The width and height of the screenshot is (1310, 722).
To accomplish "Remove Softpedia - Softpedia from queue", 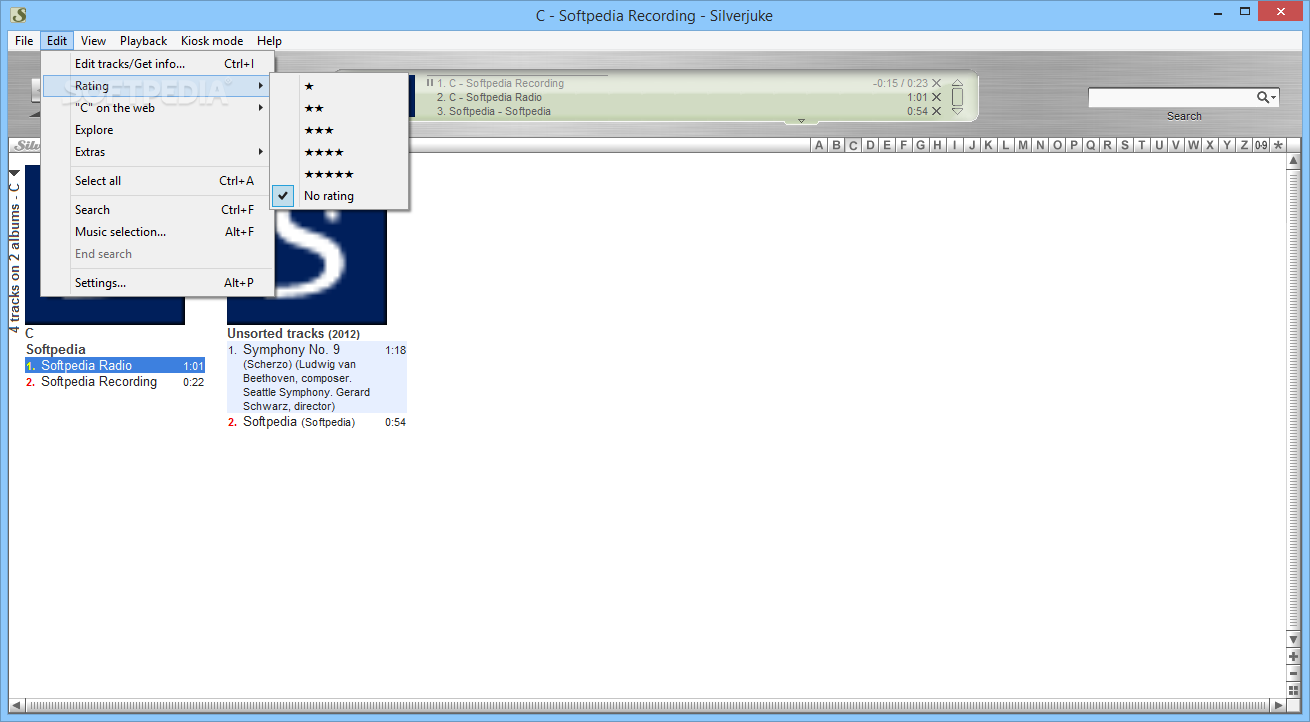I will click(x=936, y=112).
